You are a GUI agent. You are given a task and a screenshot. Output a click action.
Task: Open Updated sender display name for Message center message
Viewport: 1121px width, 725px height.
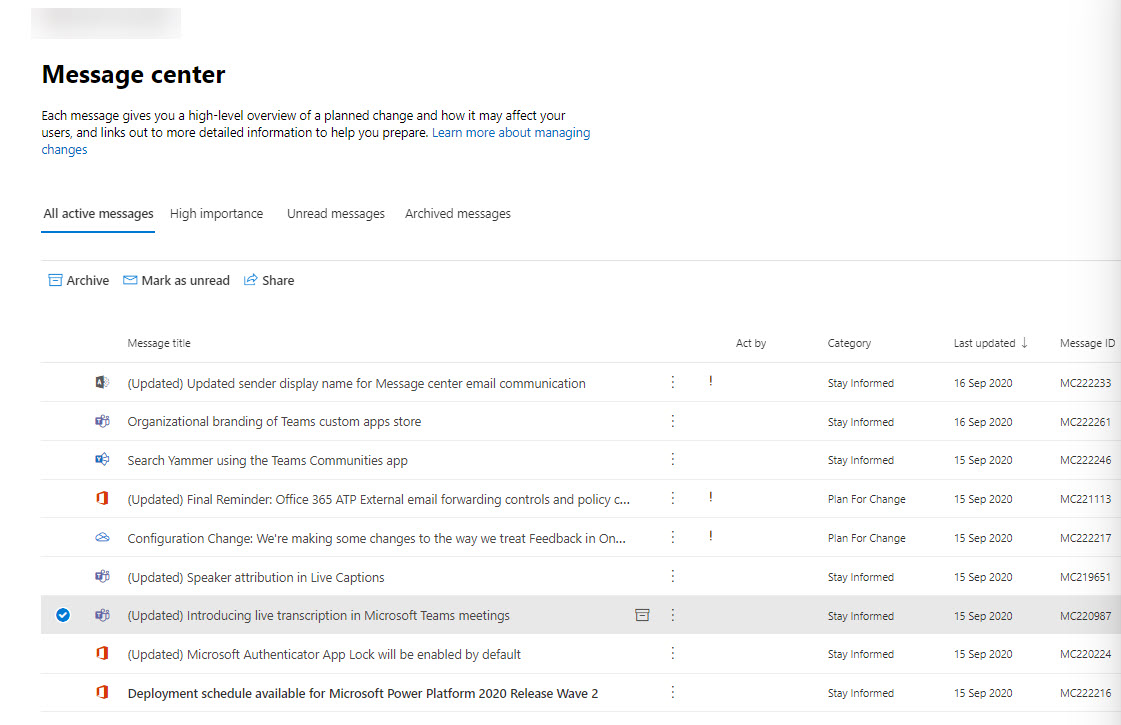tap(356, 383)
